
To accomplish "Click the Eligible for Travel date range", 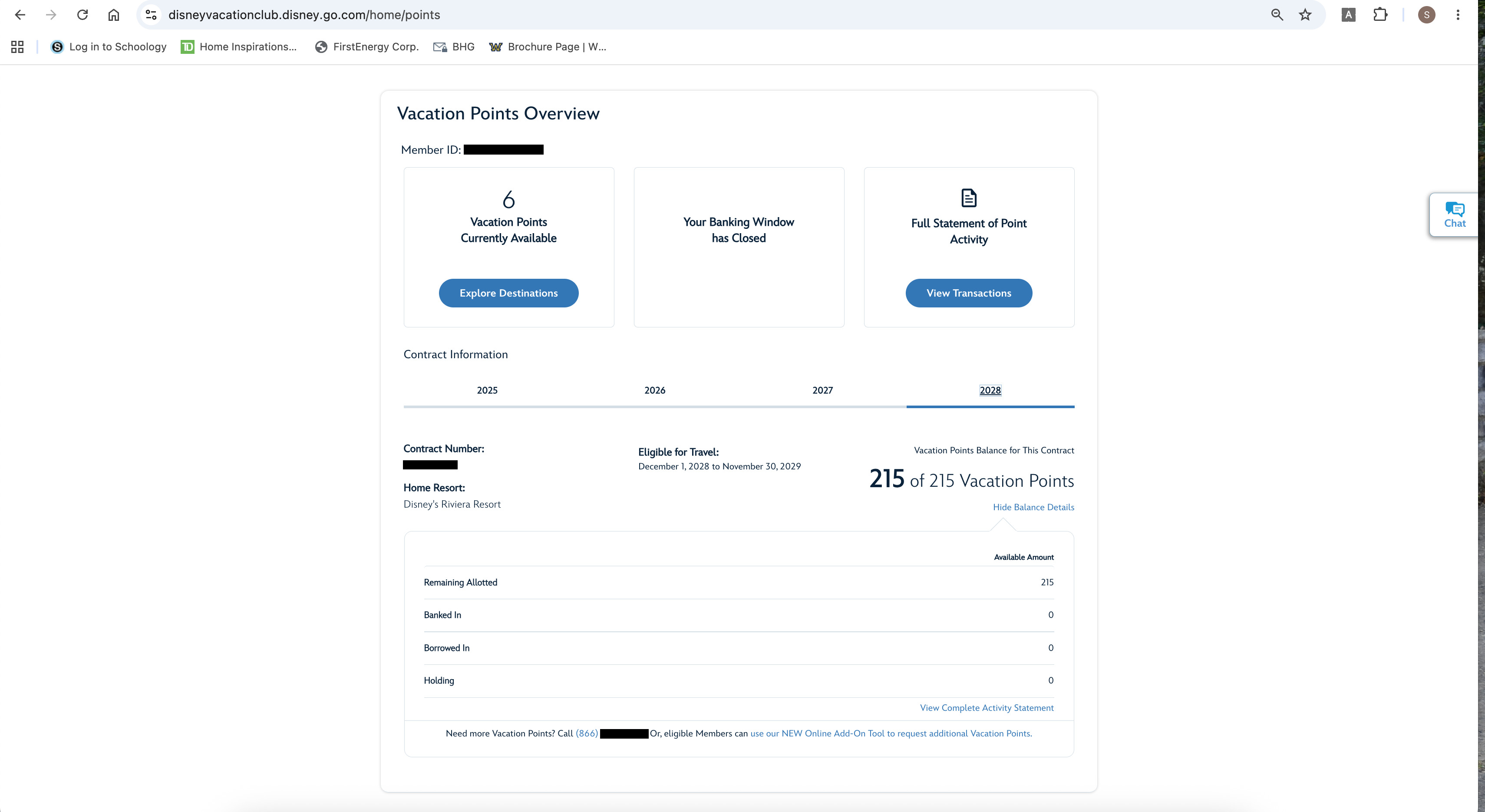I will 719,466.
